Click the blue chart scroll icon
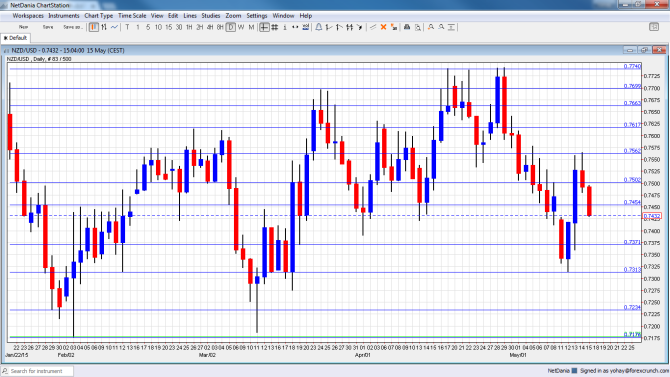670x377 pixels. coord(306,27)
